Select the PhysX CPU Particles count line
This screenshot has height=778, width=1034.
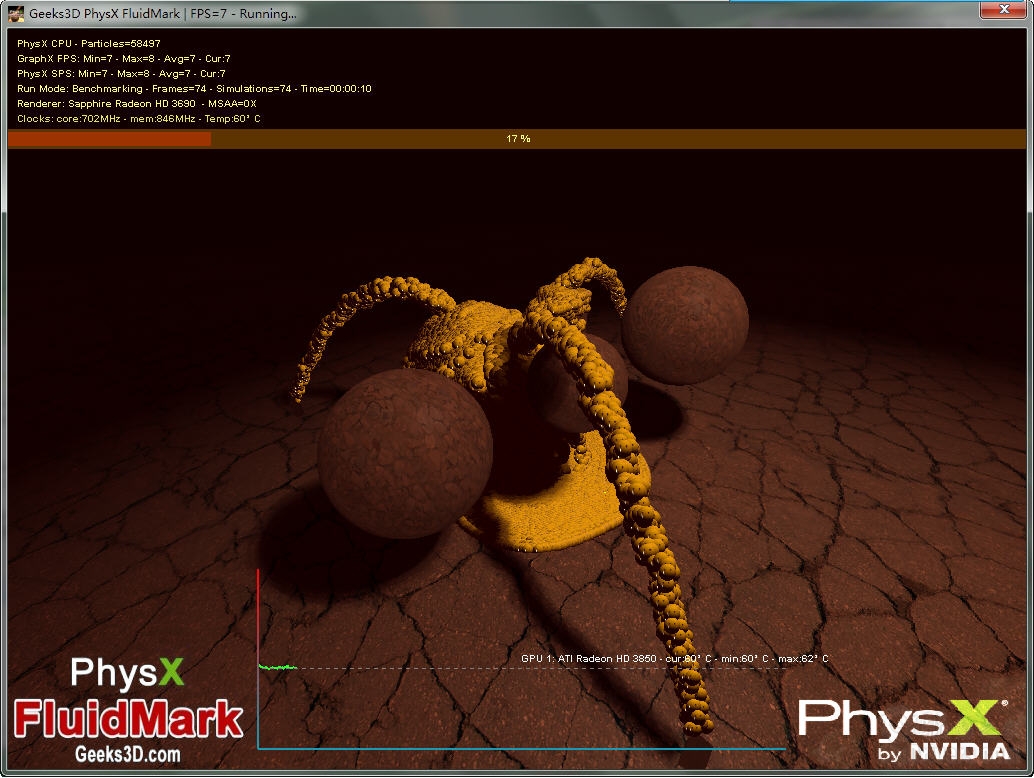tap(89, 44)
